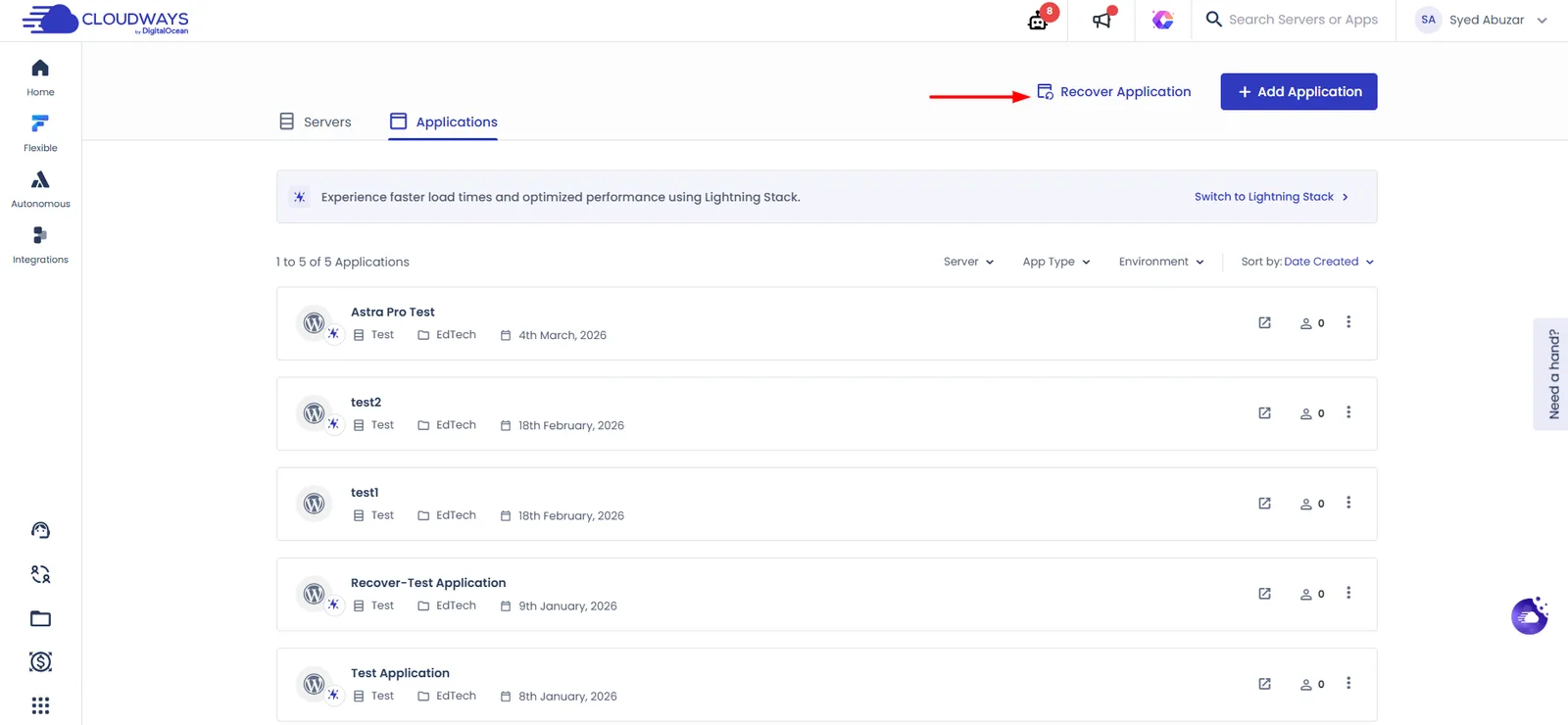The width and height of the screenshot is (1568, 725).
Task: Open Test Application external link icon
Action: [1264, 683]
